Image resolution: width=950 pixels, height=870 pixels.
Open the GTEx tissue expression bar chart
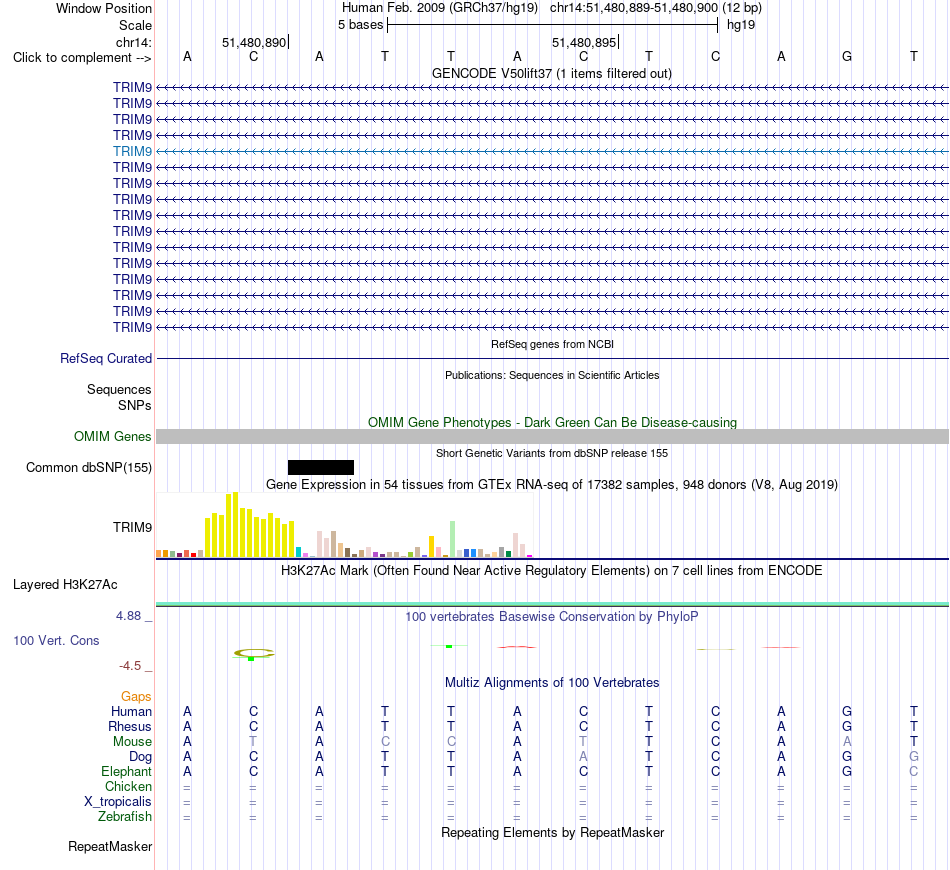point(344,525)
